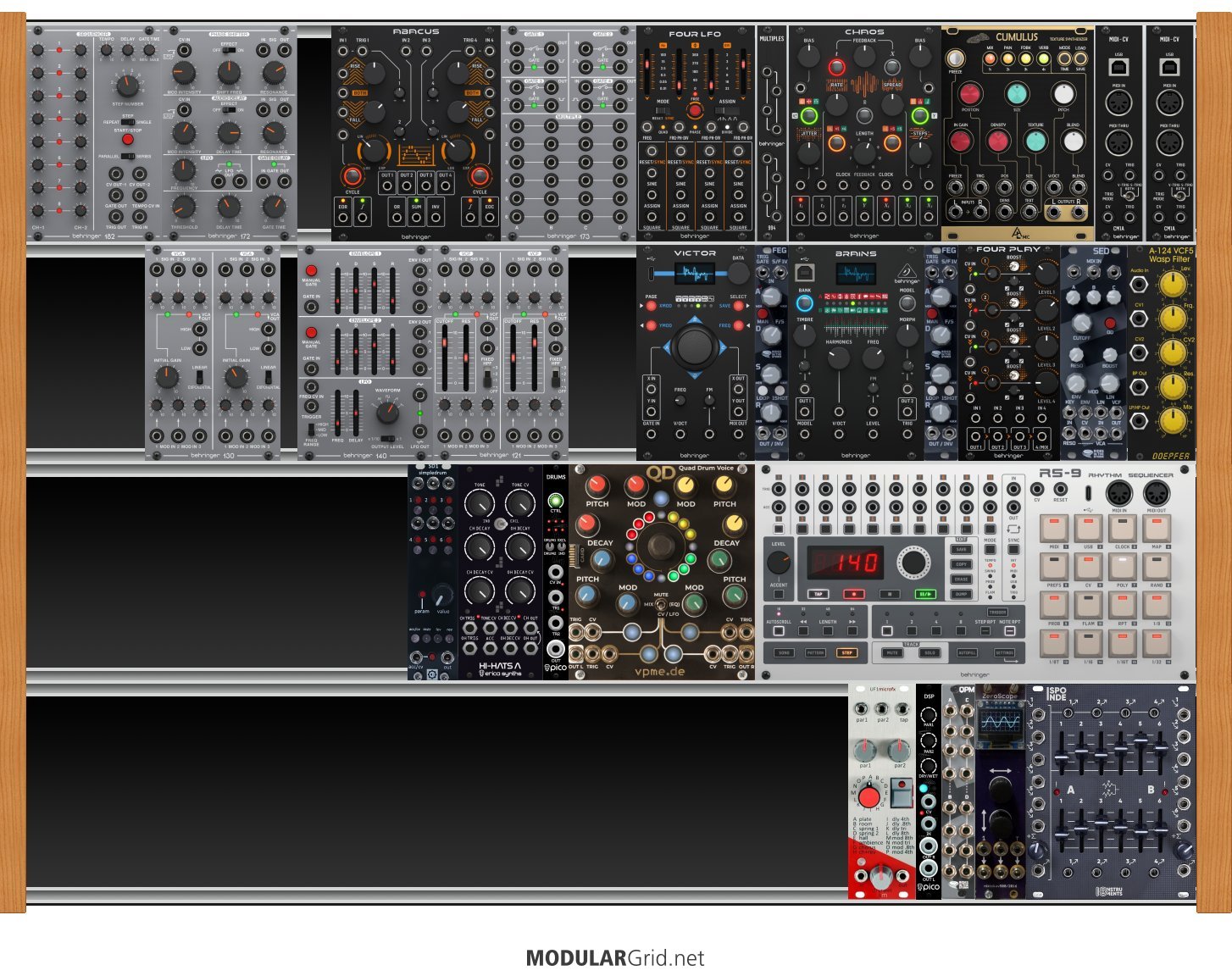This screenshot has height=976, width=1232.
Task: Hit the stop button on RS-9
Action: pos(889,594)
